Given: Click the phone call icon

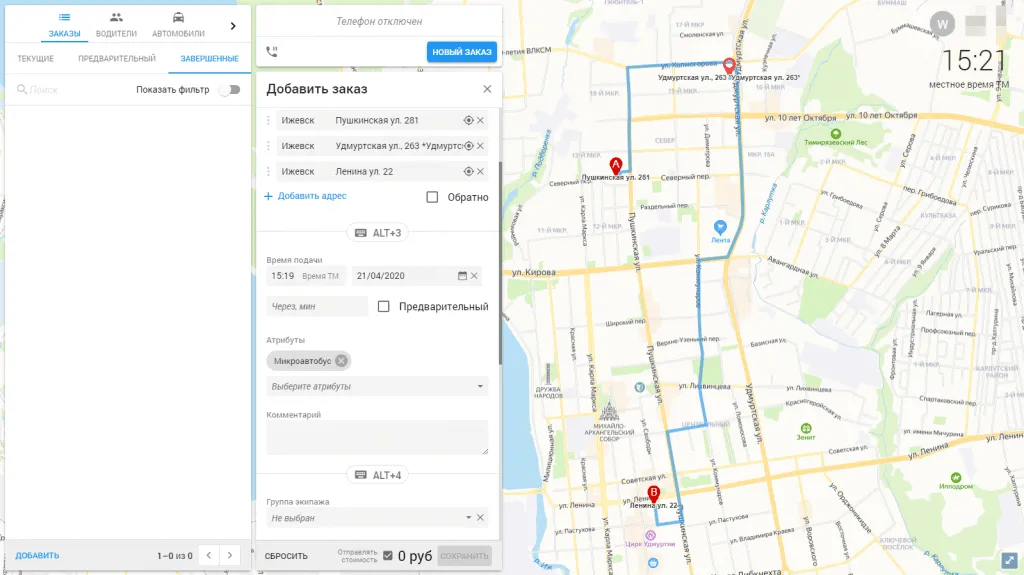Looking at the screenshot, I should coord(272,51).
